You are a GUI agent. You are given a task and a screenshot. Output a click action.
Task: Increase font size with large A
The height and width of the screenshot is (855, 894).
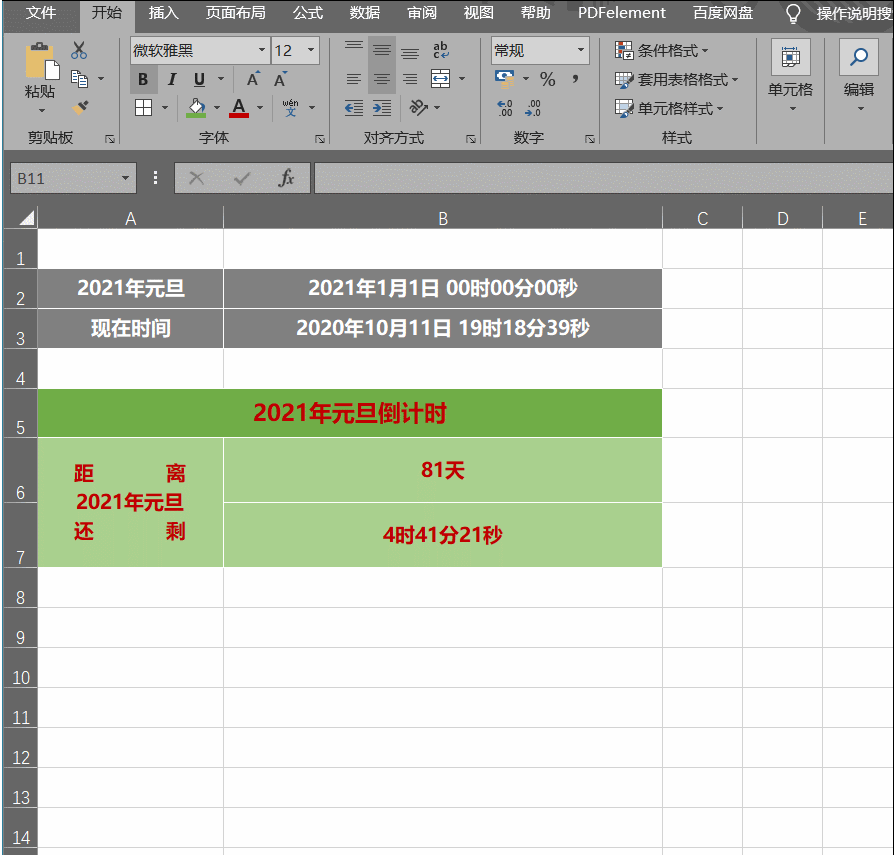click(x=253, y=79)
